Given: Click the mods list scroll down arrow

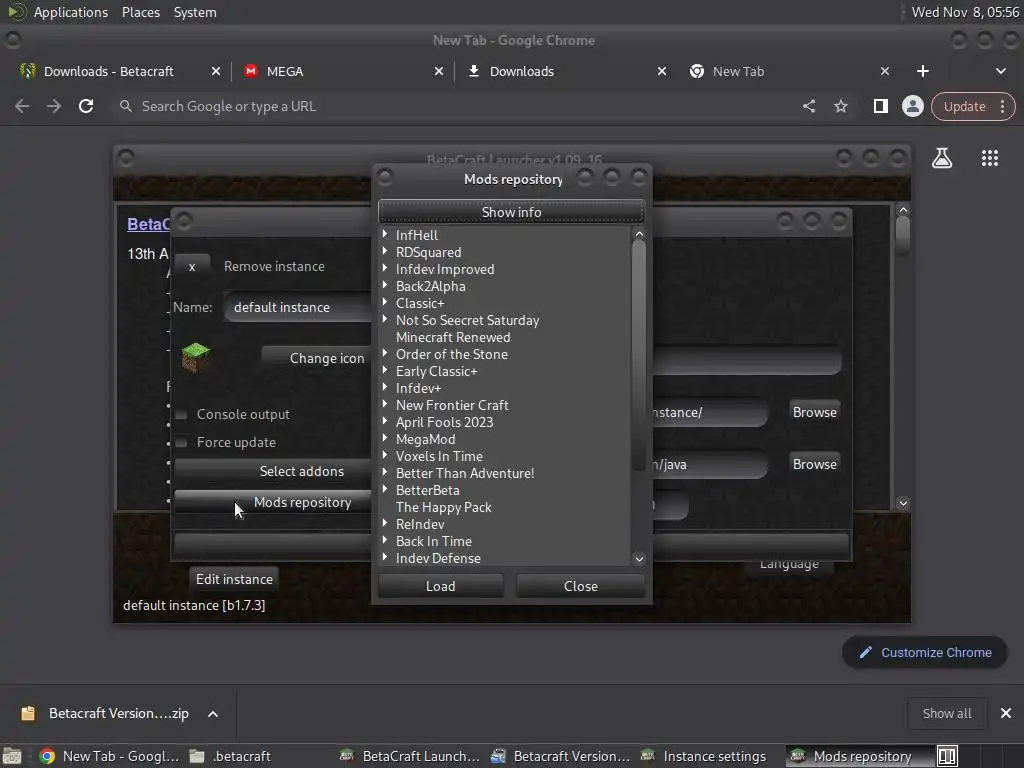Looking at the screenshot, I should 639,558.
